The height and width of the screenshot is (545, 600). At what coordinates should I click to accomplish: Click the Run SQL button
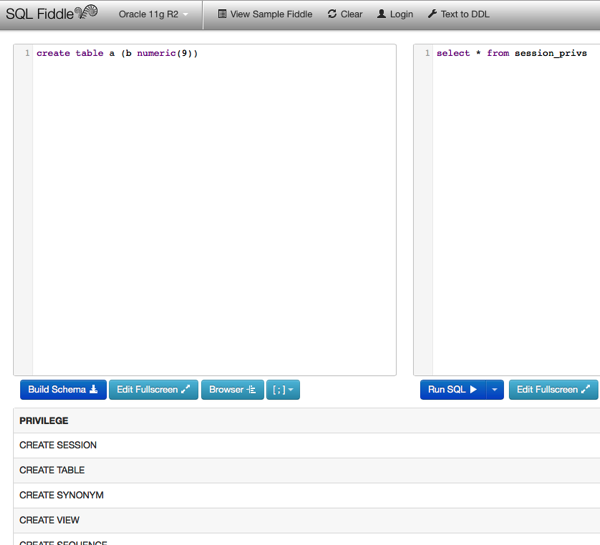[x=453, y=390]
